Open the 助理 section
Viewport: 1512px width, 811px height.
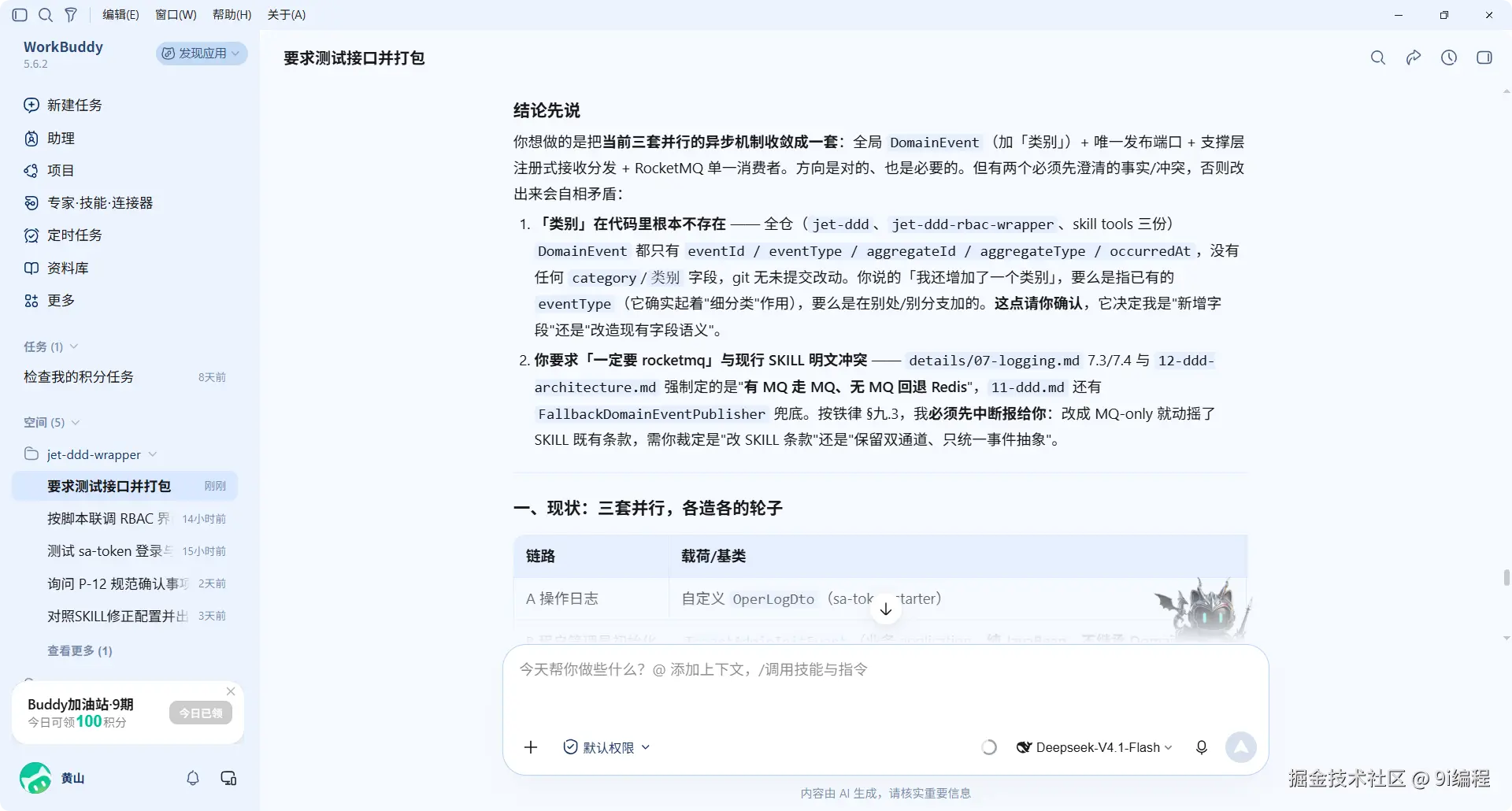coord(49,139)
